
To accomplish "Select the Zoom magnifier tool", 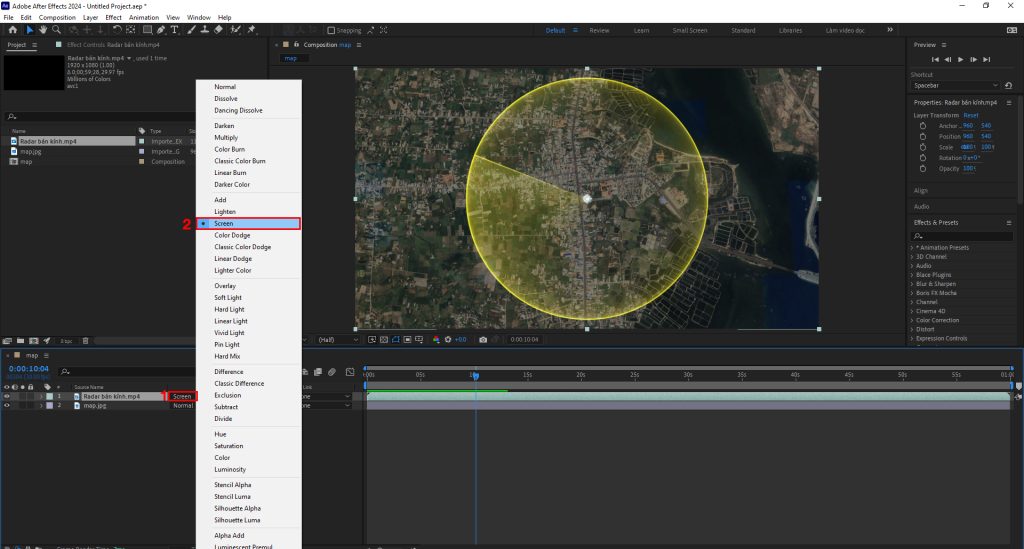I will pyautogui.click(x=55, y=30).
